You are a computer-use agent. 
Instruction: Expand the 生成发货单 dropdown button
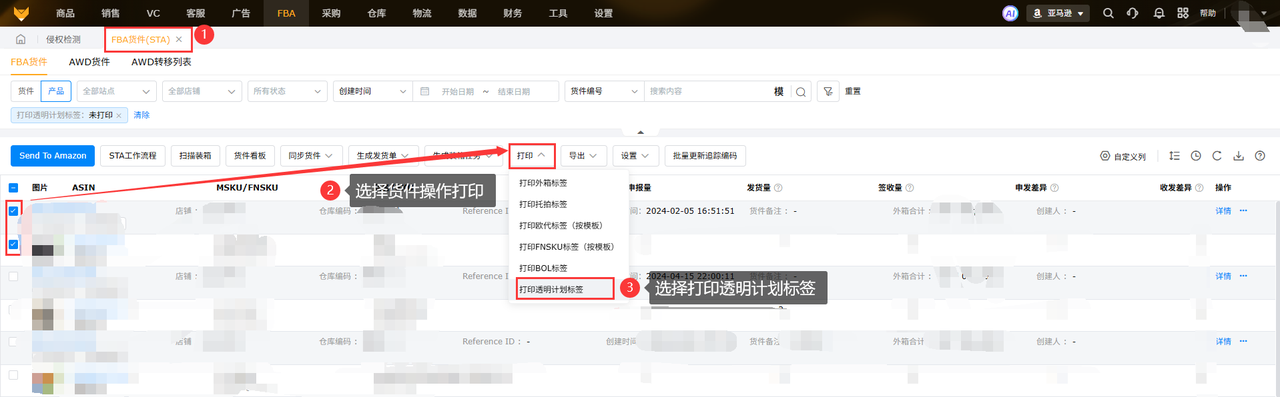pos(384,156)
